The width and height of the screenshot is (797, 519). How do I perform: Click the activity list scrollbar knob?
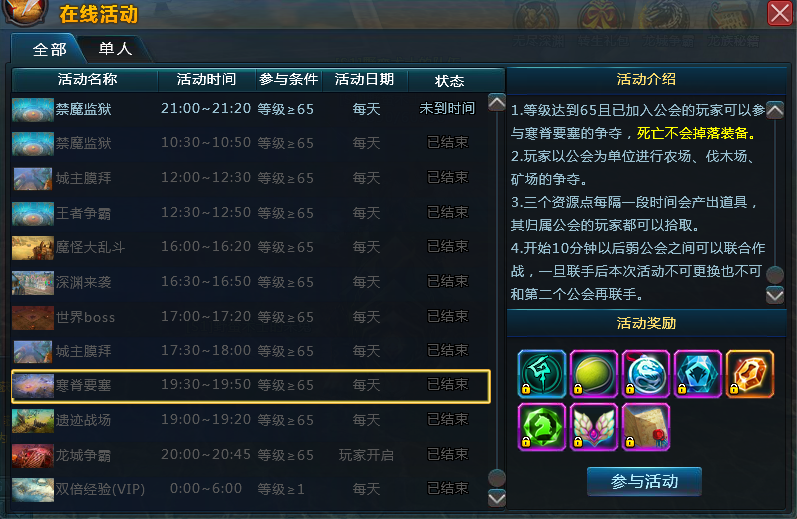pyautogui.click(x=497, y=478)
